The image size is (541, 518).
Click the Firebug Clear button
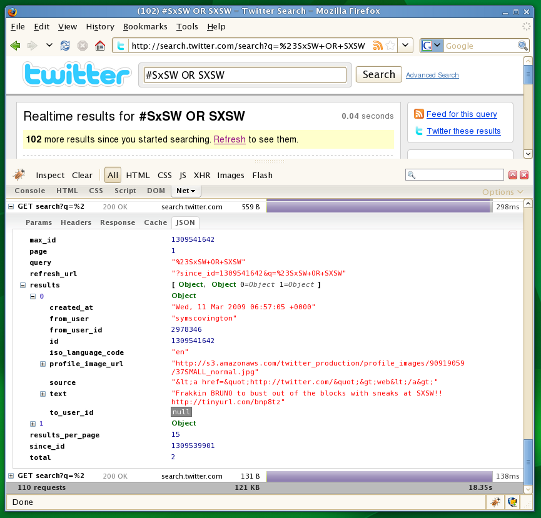click(x=82, y=175)
